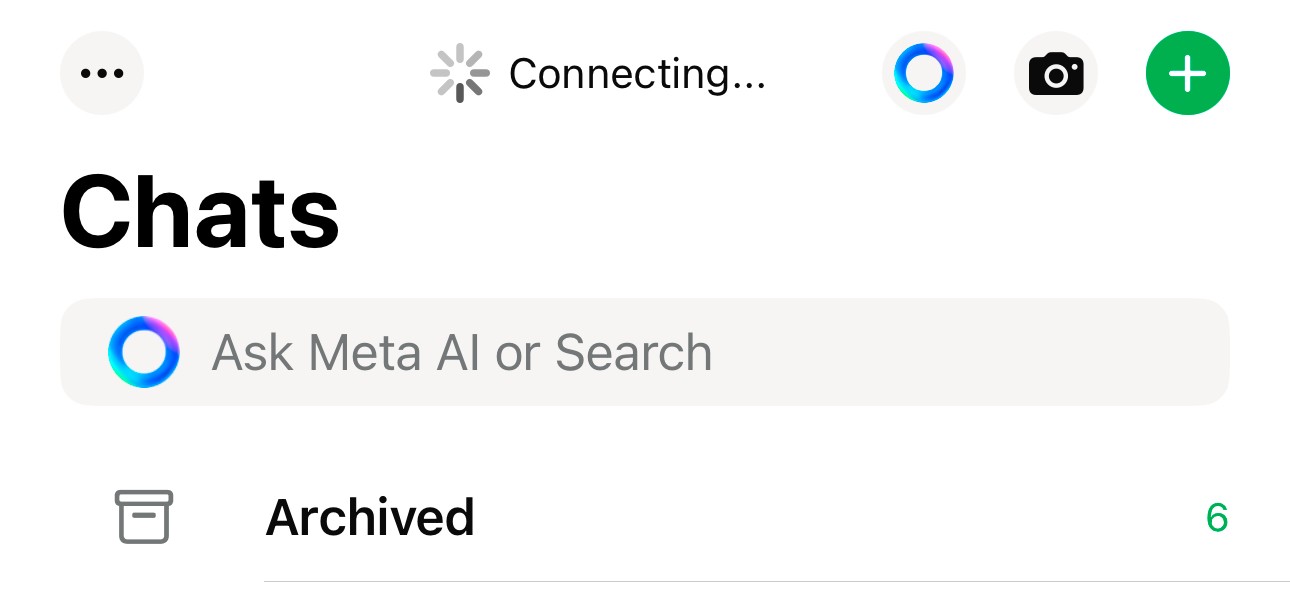1290x609 pixels.
Task: Start a new chat with green plus
Action: click(x=1188, y=73)
